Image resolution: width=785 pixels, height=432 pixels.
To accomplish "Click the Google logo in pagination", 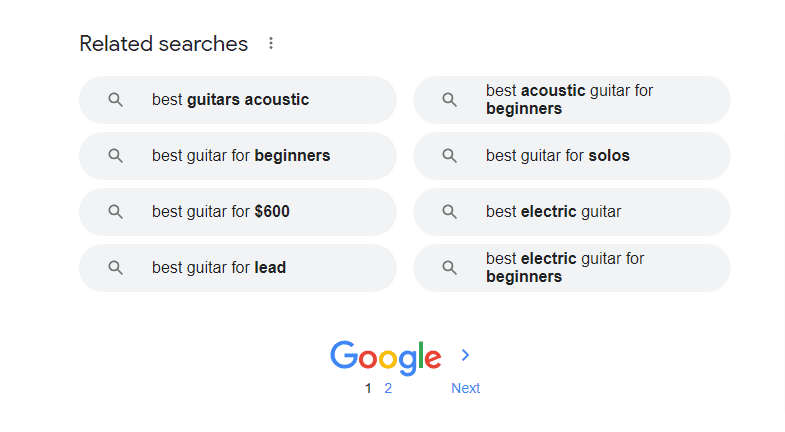I will (385, 357).
